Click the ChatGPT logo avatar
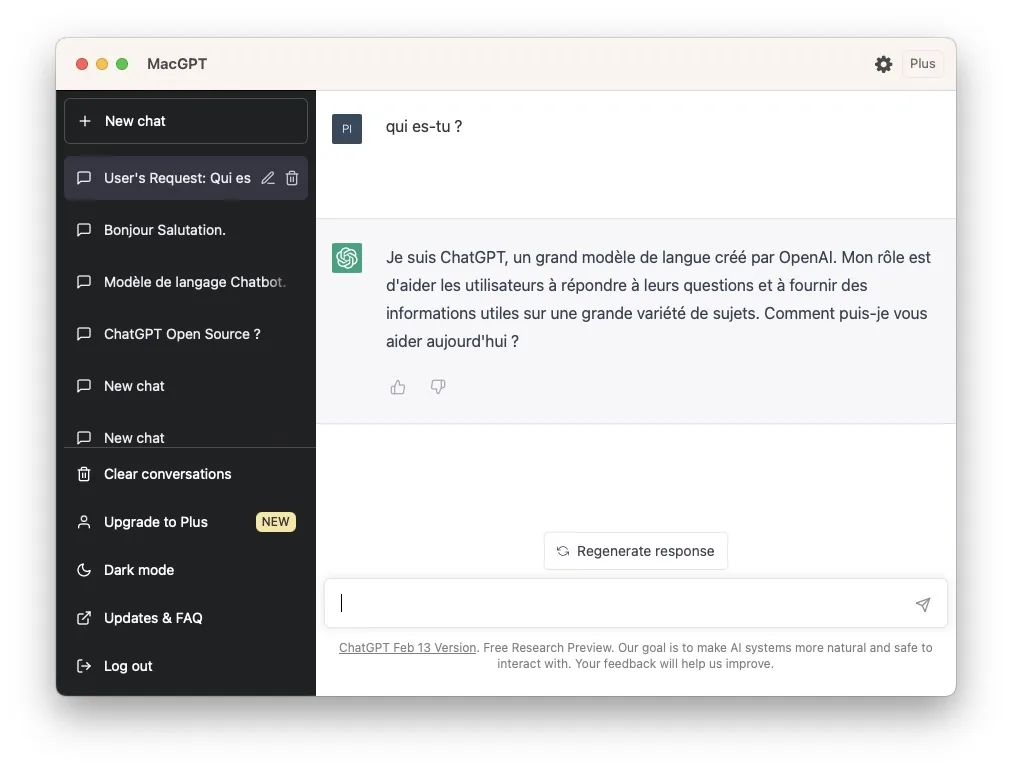This screenshot has height=770, width=1012. (x=347, y=258)
